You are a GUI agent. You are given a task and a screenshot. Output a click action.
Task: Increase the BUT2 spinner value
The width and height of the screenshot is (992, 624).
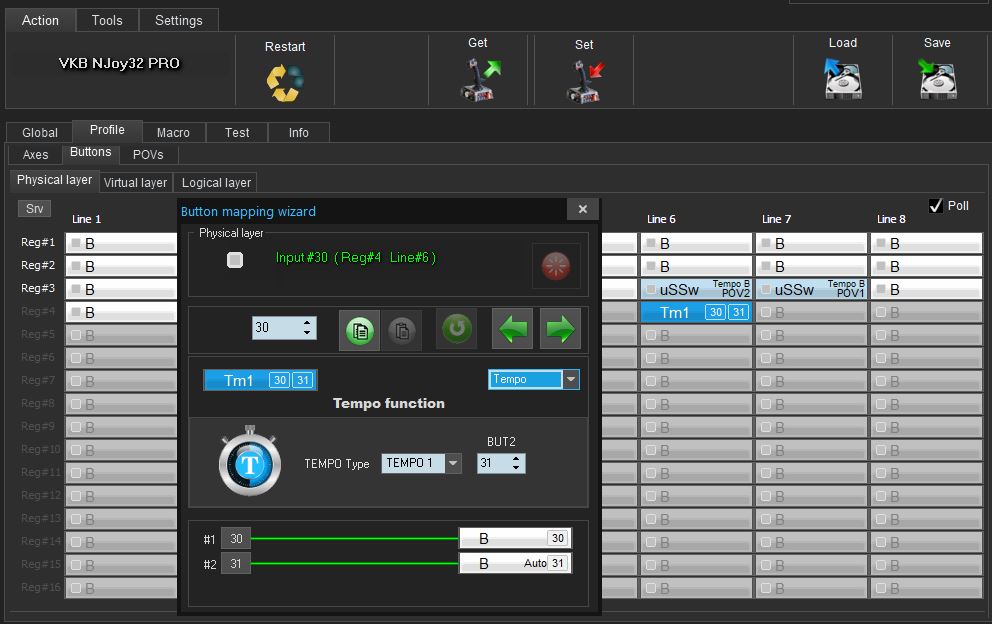coord(516,459)
